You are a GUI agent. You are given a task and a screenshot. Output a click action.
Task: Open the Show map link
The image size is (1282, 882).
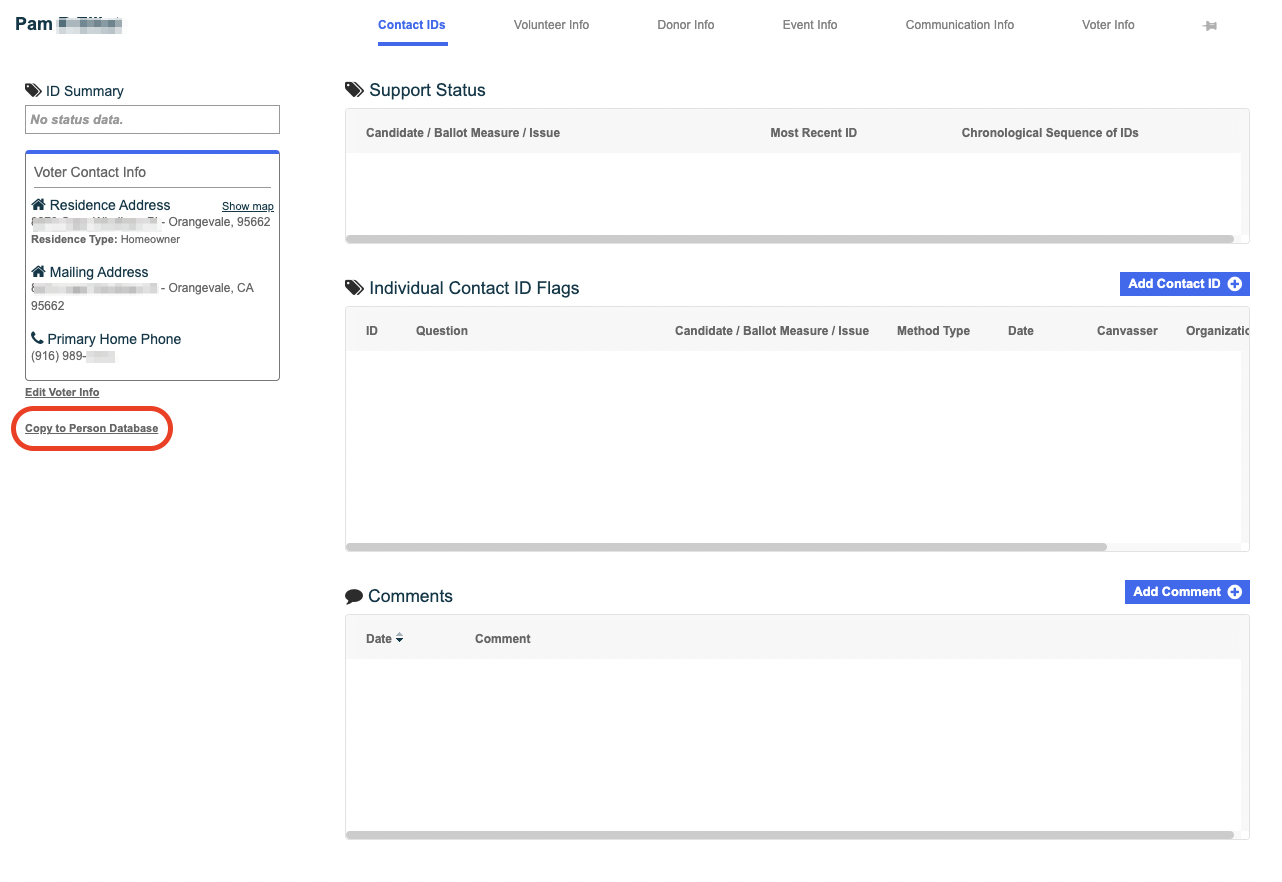(x=247, y=206)
